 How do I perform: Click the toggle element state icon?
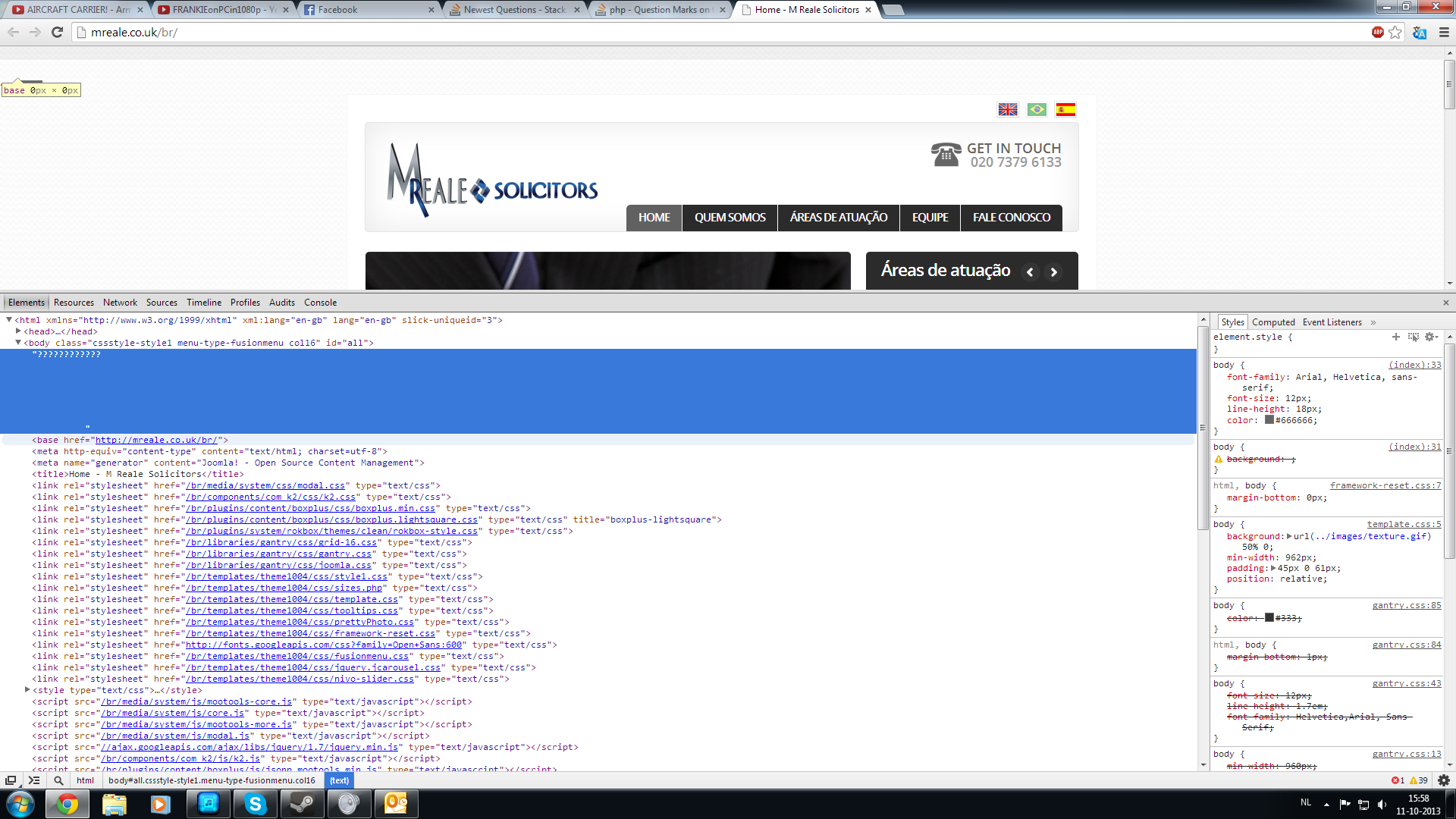[x=1413, y=337]
